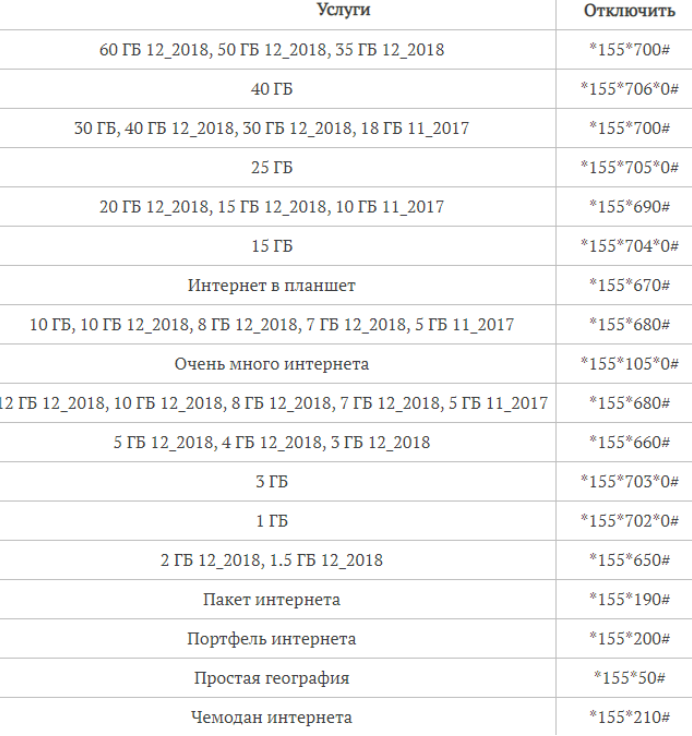Select the '3 ГБ' service cell

(x=271, y=482)
